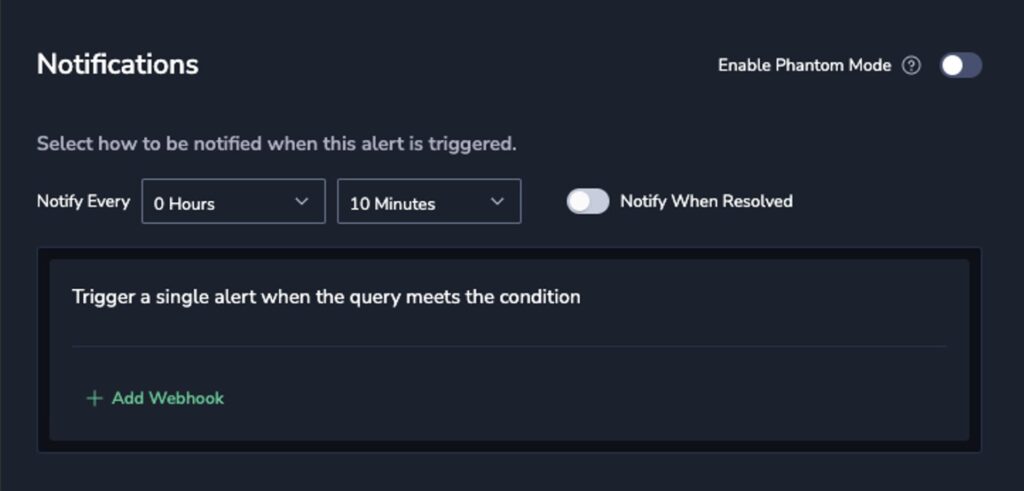Select the "0 Hours" value text
This screenshot has height=491, width=1024.
[x=184, y=204]
